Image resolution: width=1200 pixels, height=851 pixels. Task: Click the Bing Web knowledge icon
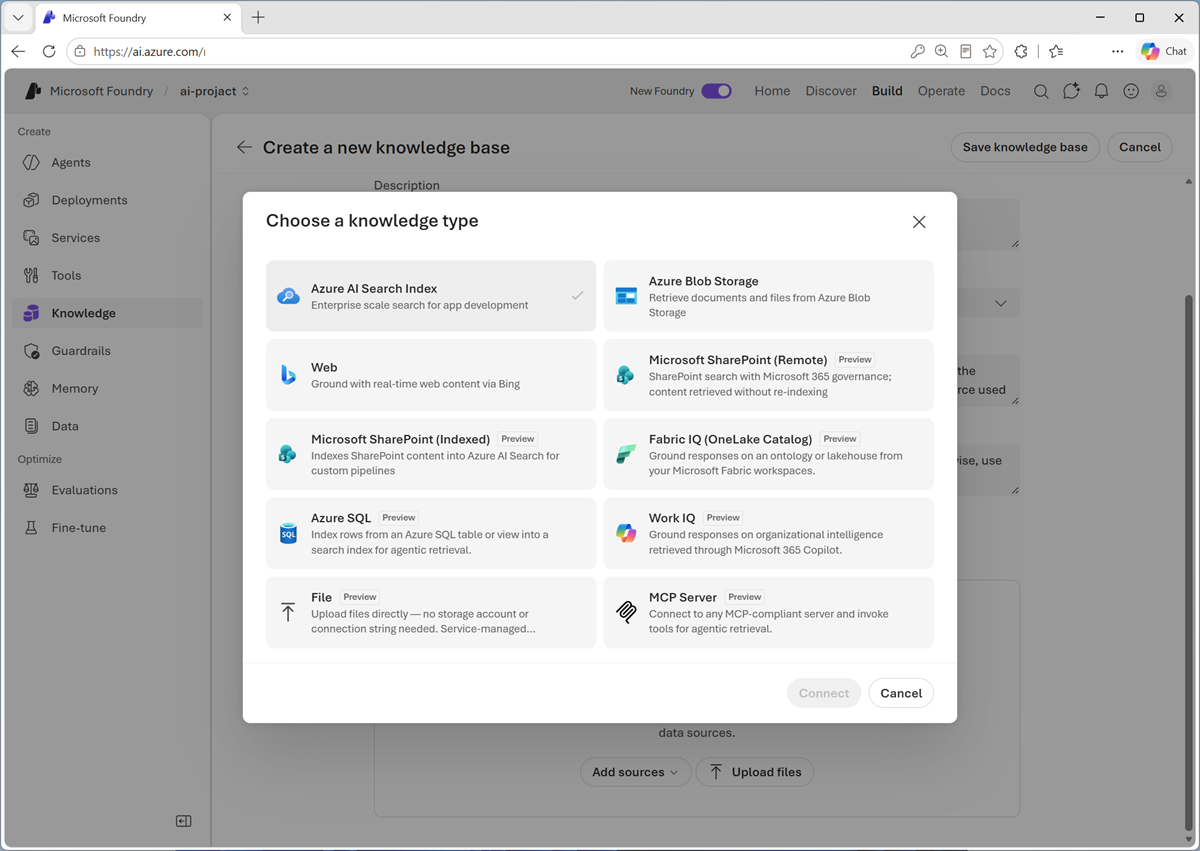(x=288, y=375)
